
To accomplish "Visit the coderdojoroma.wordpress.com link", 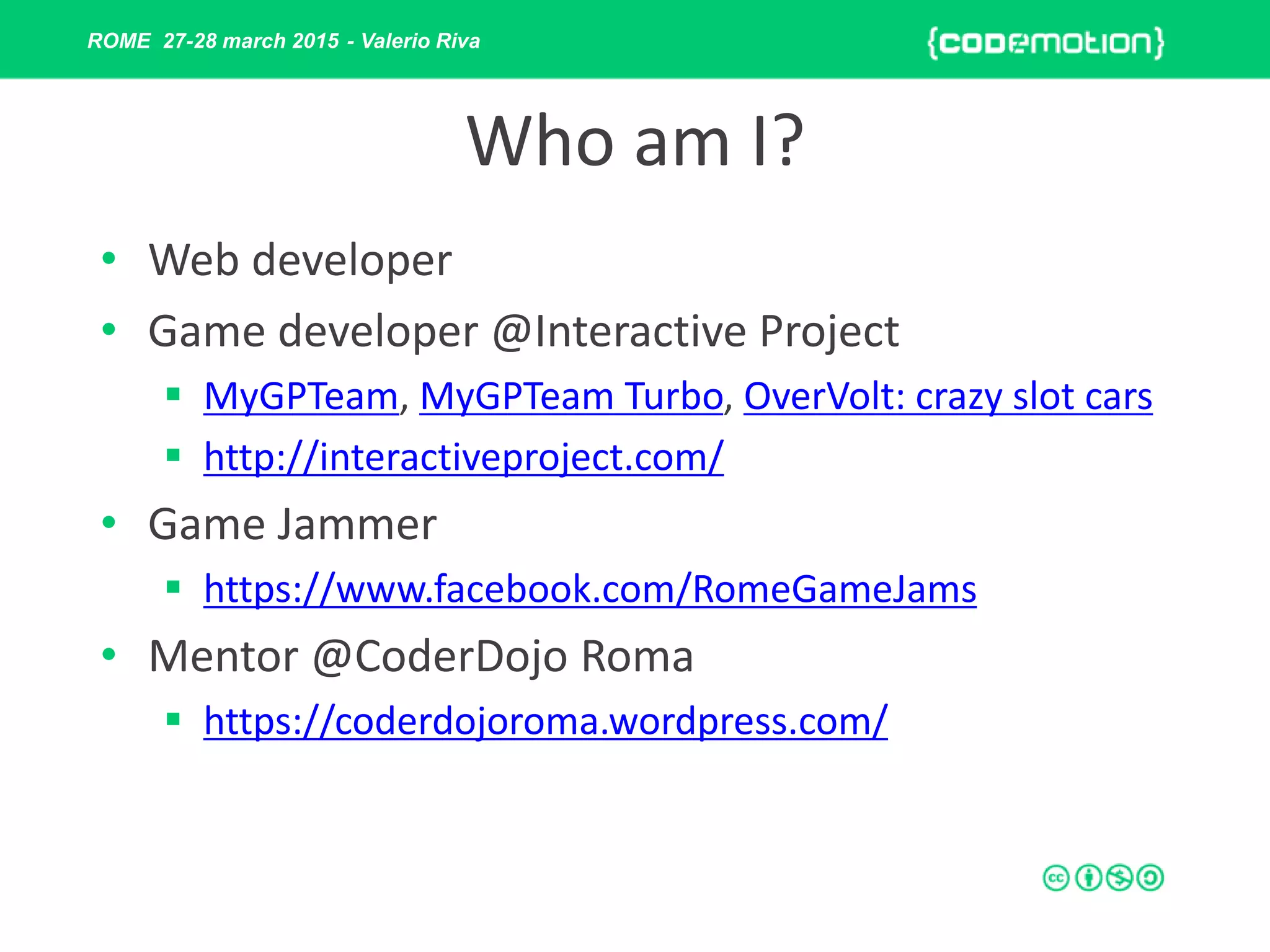I will coord(546,721).
